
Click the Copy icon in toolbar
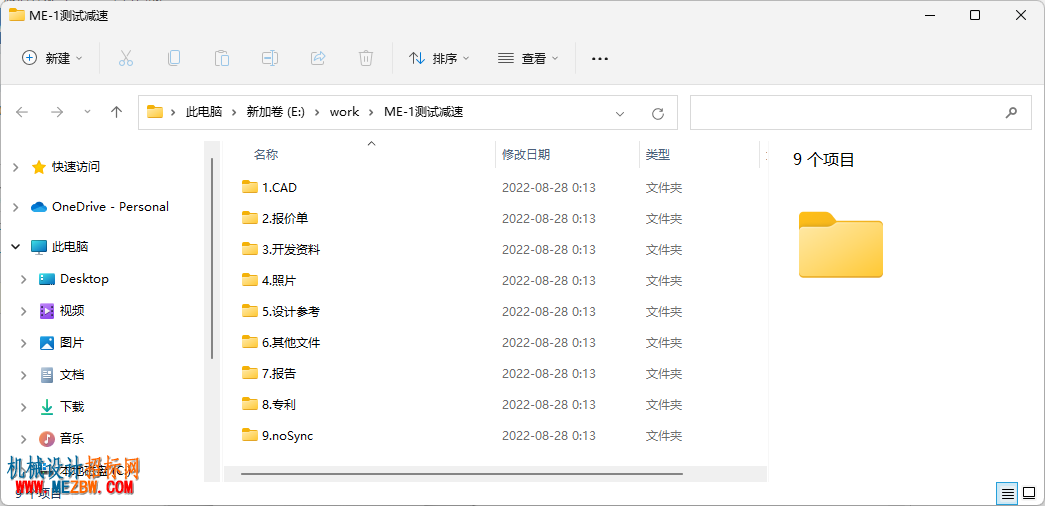174,59
